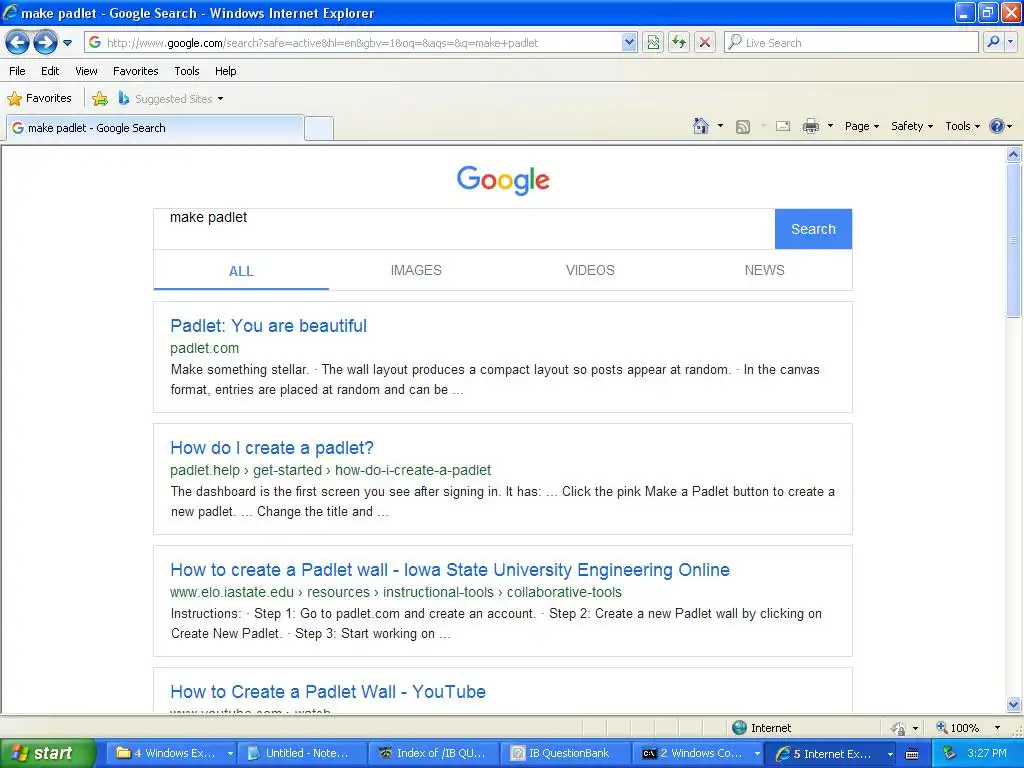Open the Tools menu in menu bar
Image resolution: width=1024 pixels, height=768 pixels.
point(187,71)
